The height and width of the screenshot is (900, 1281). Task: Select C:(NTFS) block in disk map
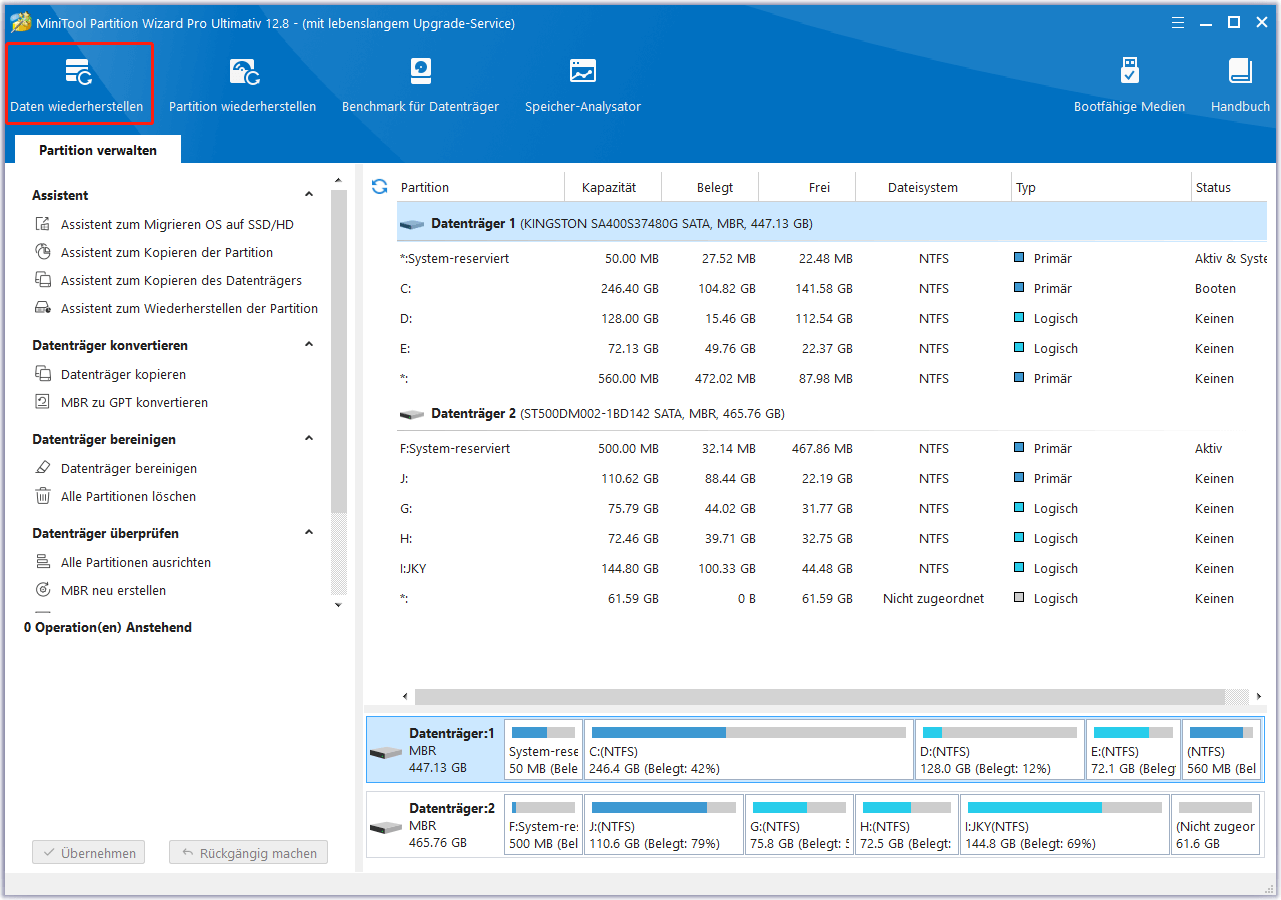coord(748,750)
